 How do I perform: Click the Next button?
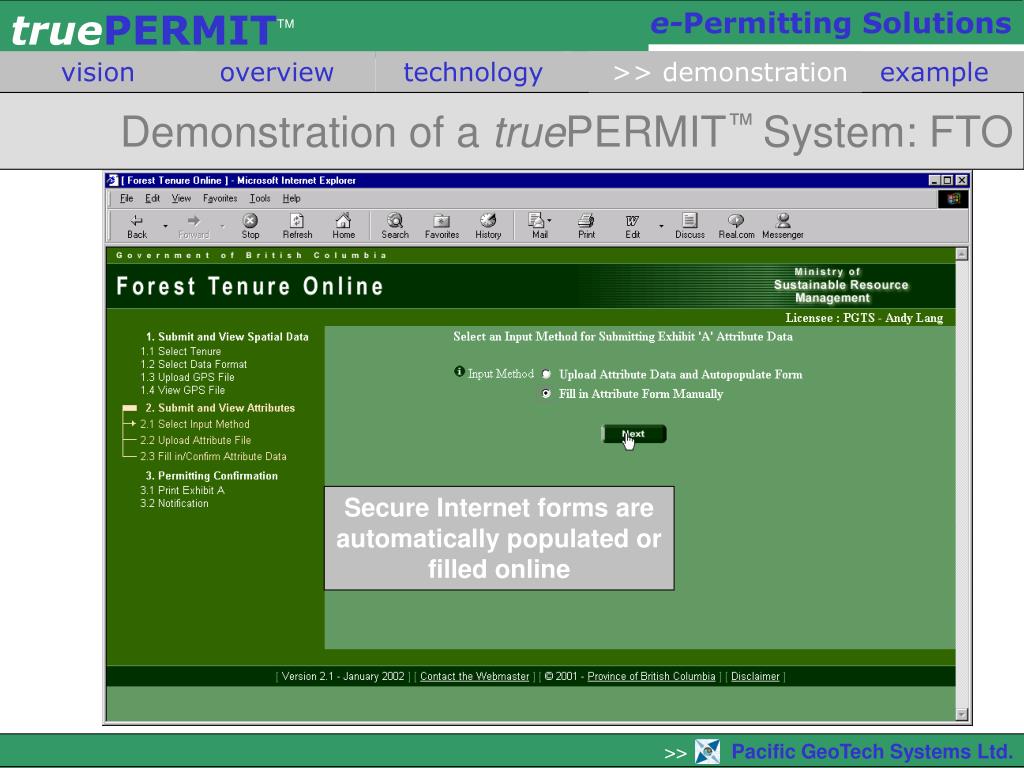(x=633, y=434)
